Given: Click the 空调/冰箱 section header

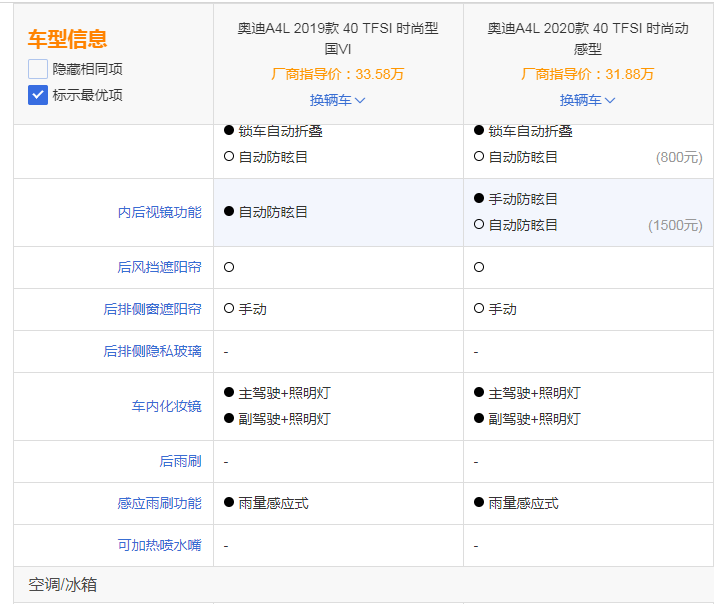Looking at the screenshot, I should pyautogui.click(x=63, y=584).
